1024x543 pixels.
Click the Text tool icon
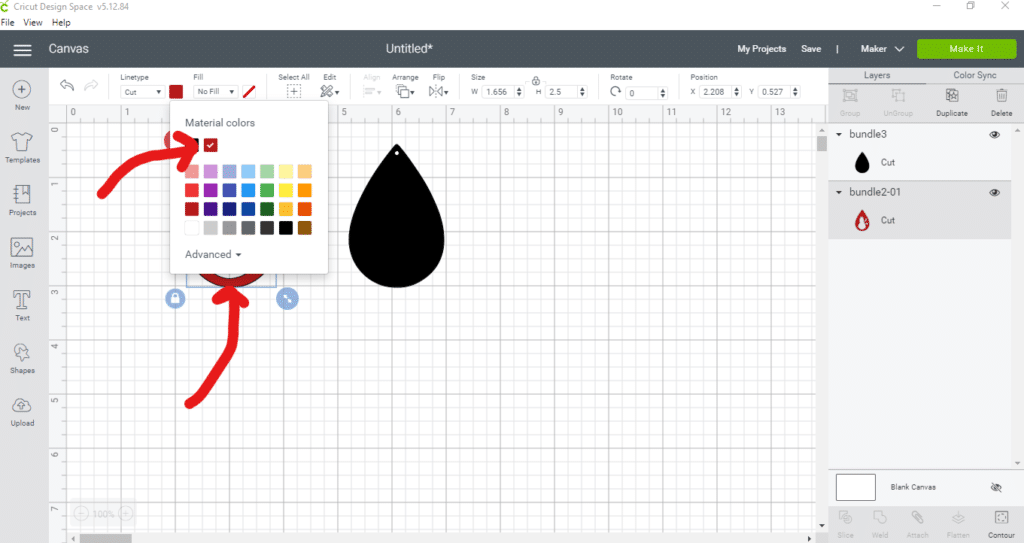[22, 303]
